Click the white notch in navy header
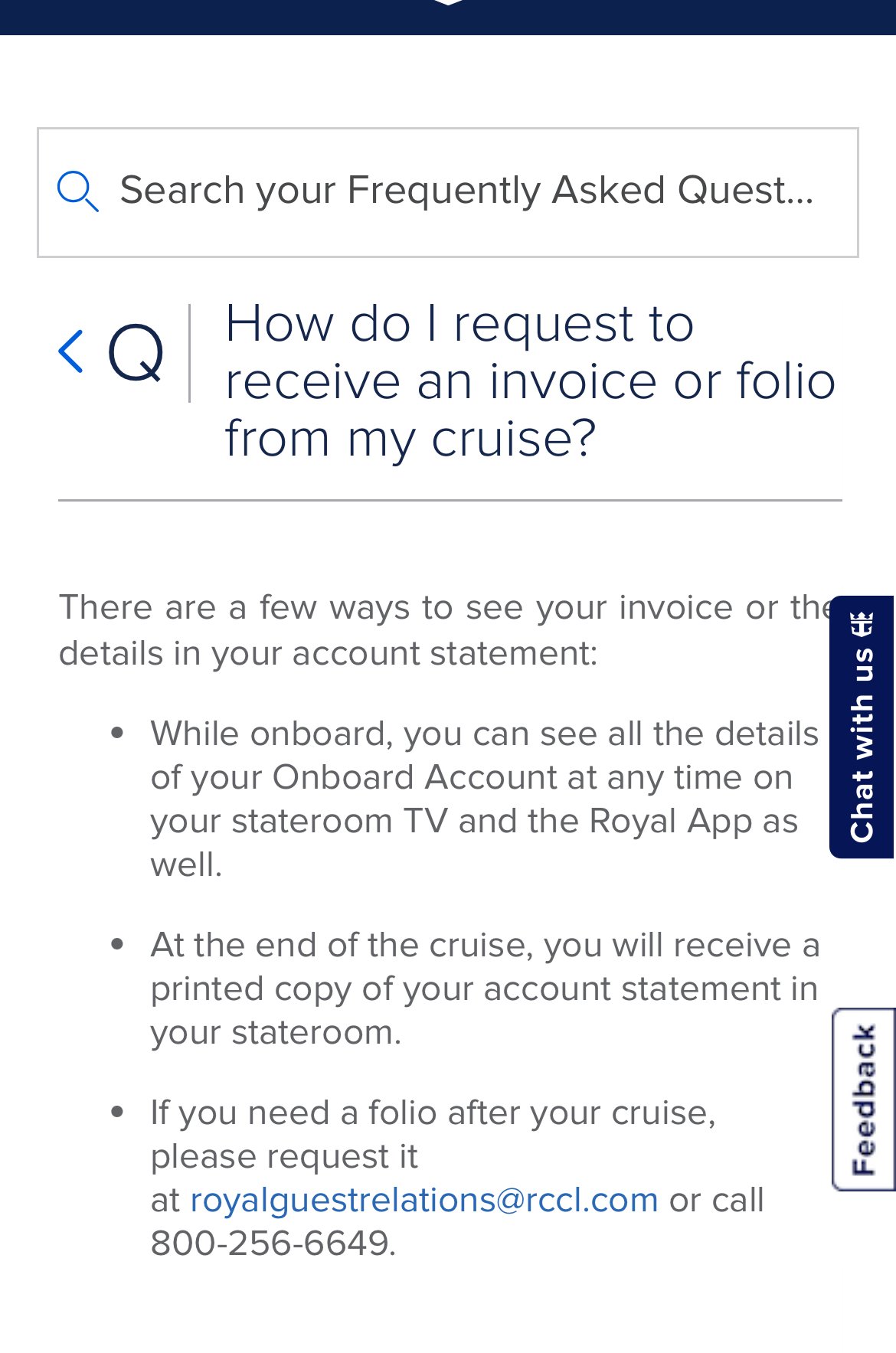The image size is (896, 1353). 448,2
